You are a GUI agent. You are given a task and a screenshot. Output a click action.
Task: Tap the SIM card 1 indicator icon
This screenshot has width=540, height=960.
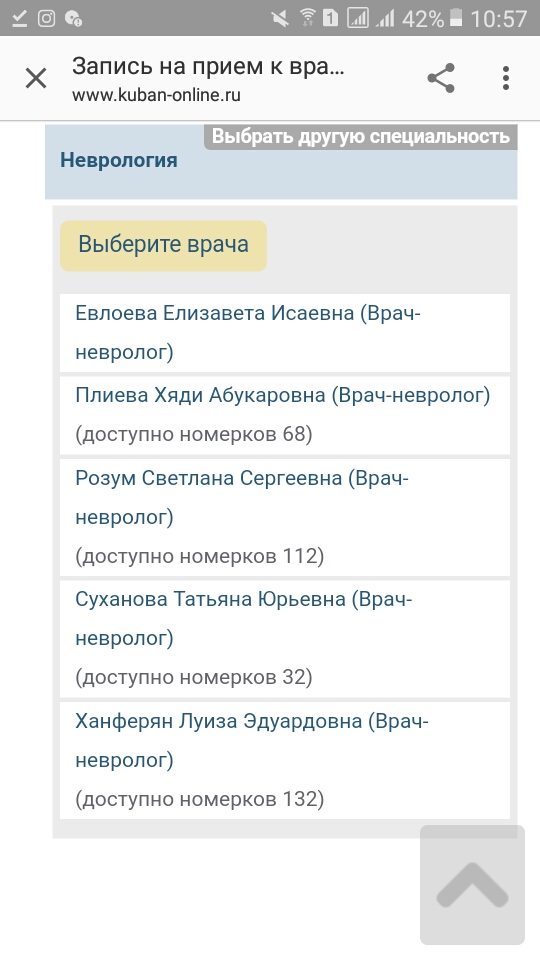click(331, 18)
